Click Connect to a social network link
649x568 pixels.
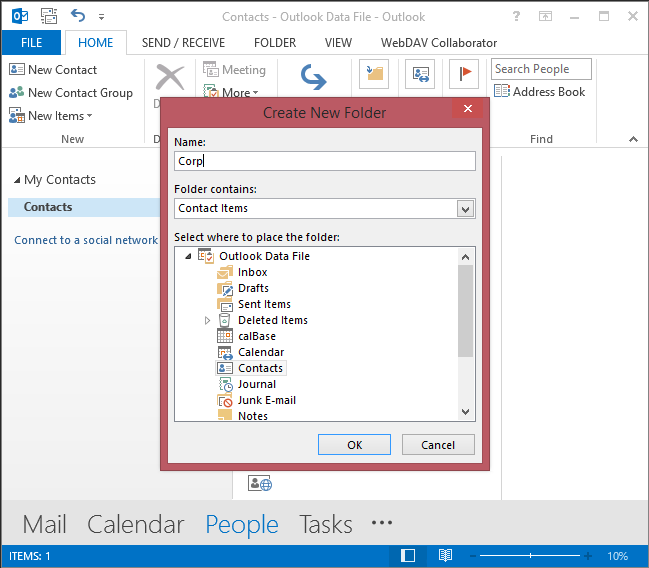(x=86, y=240)
